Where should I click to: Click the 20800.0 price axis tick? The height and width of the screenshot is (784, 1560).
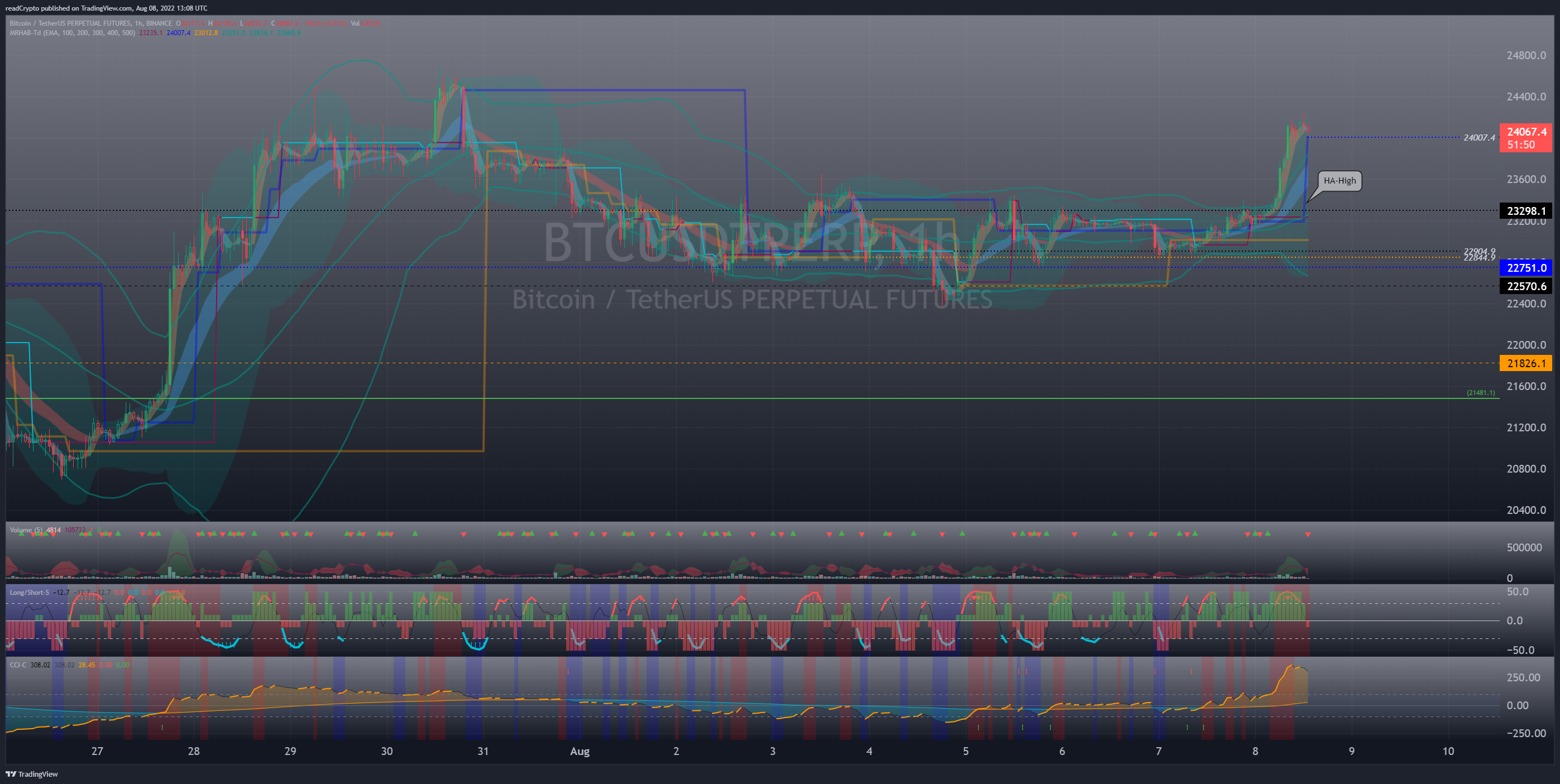click(1526, 469)
